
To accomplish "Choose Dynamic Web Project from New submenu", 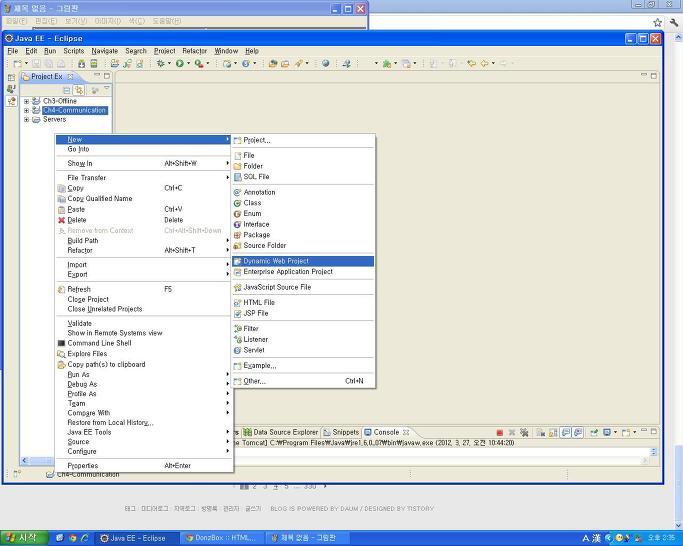I will click(x=303, y=261).
